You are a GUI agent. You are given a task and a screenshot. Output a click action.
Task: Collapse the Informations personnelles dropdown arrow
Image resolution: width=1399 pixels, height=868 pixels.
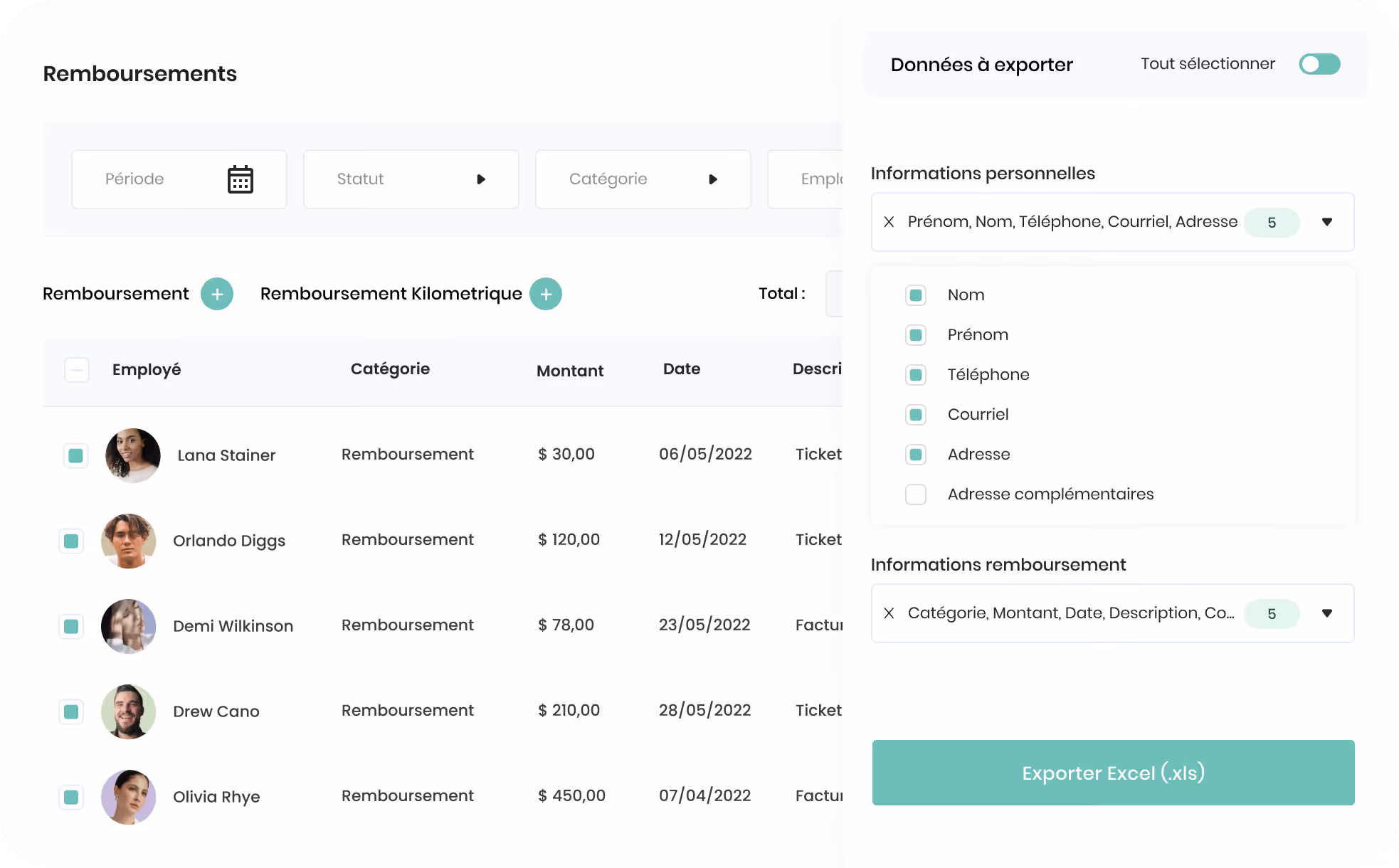(1327, 222)
